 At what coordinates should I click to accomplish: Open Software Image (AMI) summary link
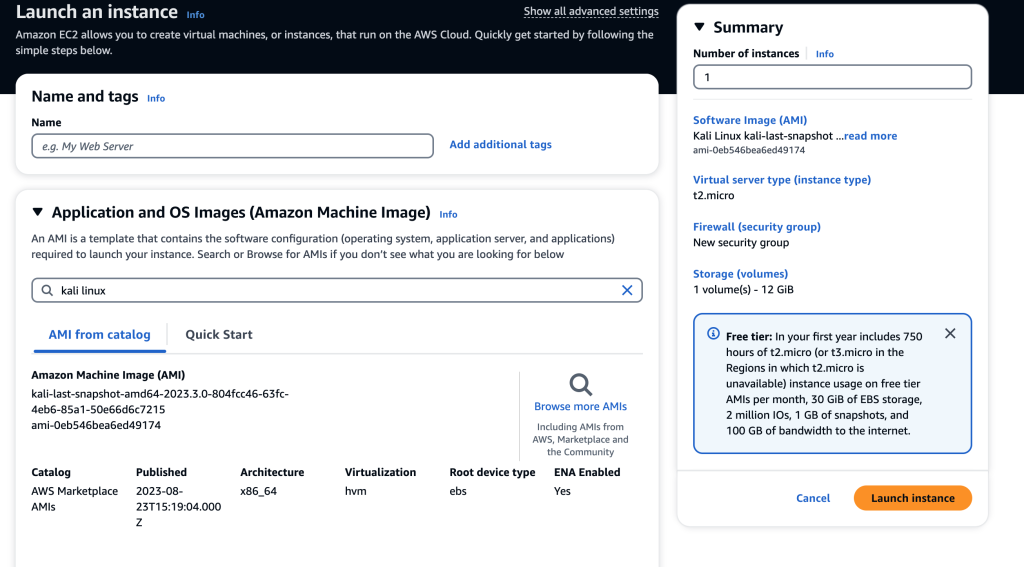click(750, 120)
